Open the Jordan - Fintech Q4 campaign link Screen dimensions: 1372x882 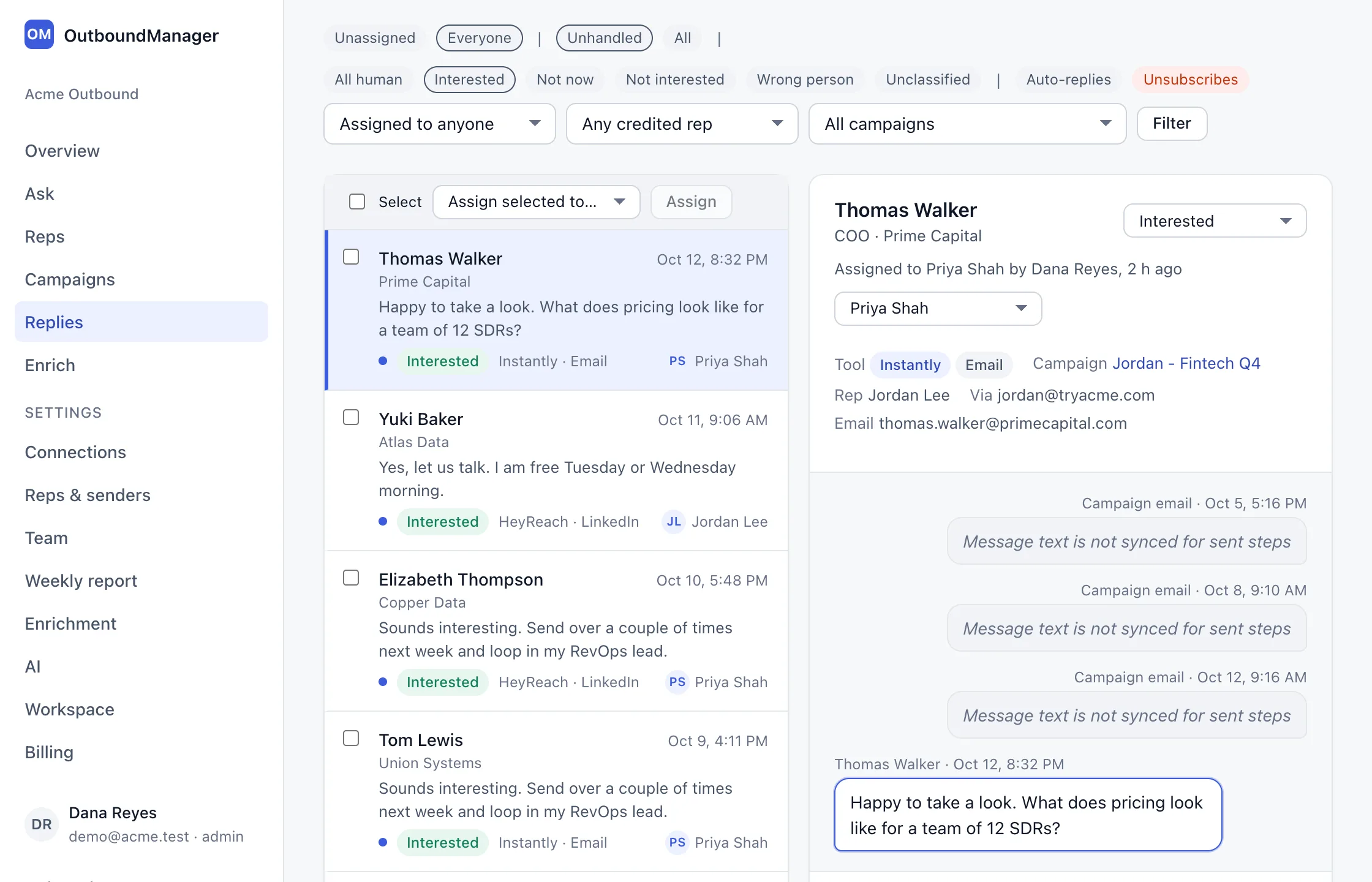click(1186, 364)
